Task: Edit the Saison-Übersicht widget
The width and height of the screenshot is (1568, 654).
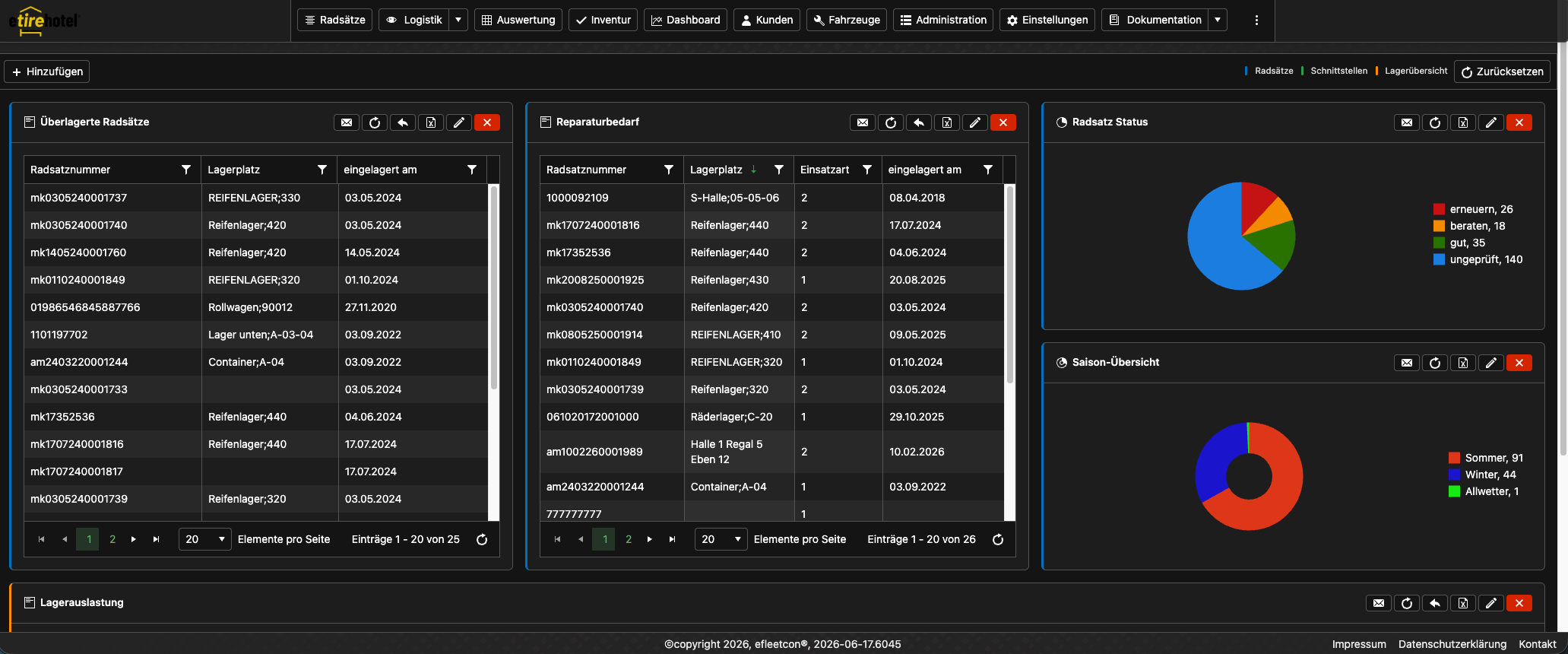Action: [x=1491, y=363]
